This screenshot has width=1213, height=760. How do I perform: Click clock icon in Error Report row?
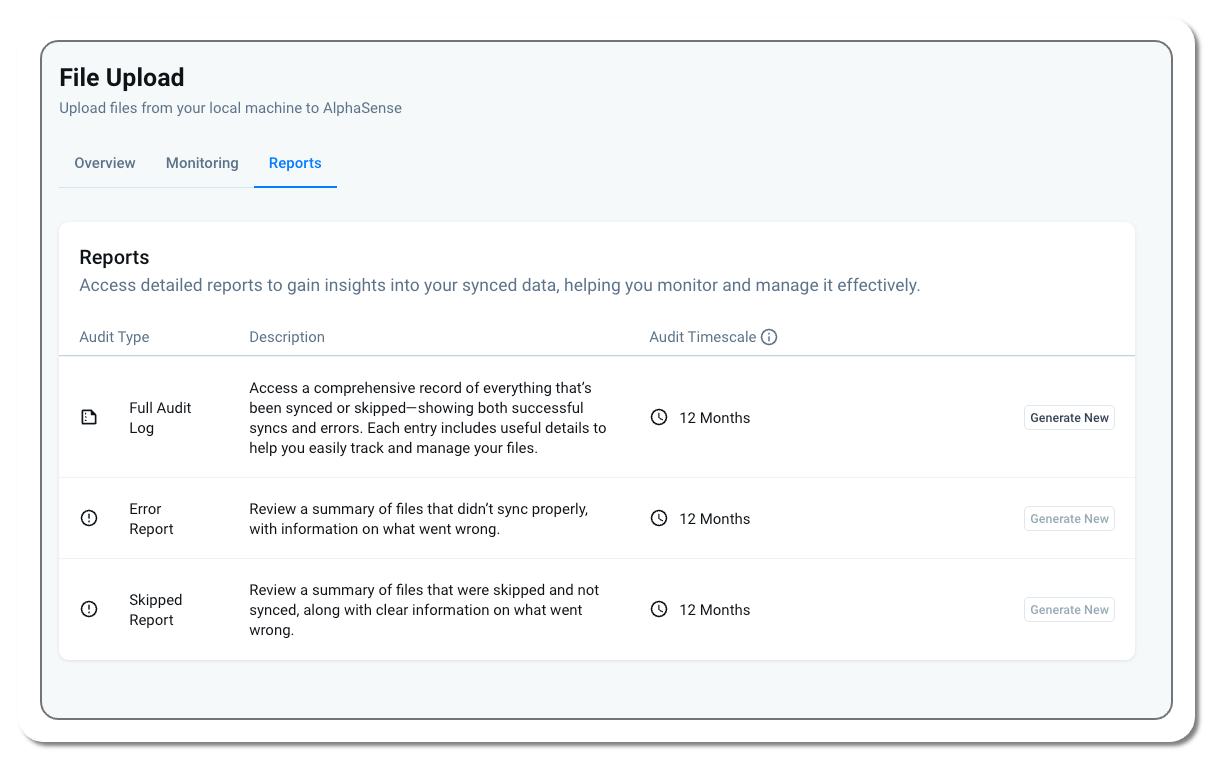658,518
